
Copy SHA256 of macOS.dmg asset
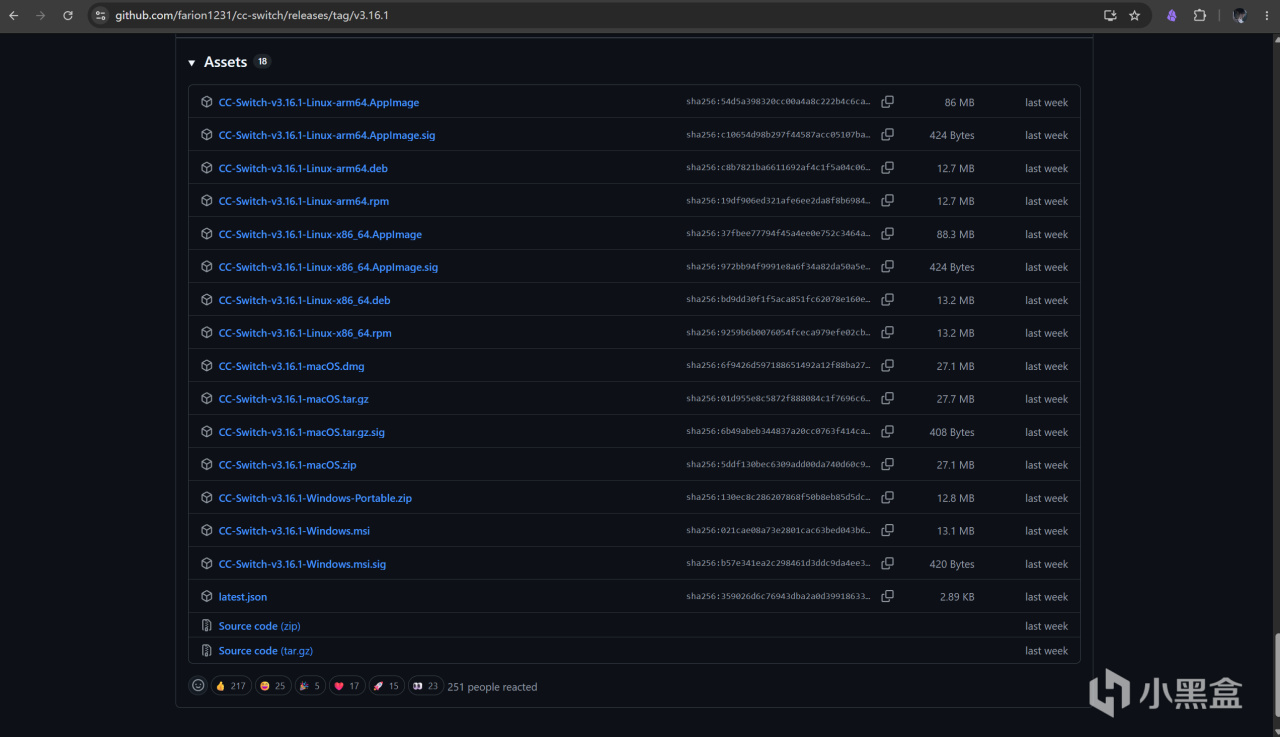click(887, 366)
